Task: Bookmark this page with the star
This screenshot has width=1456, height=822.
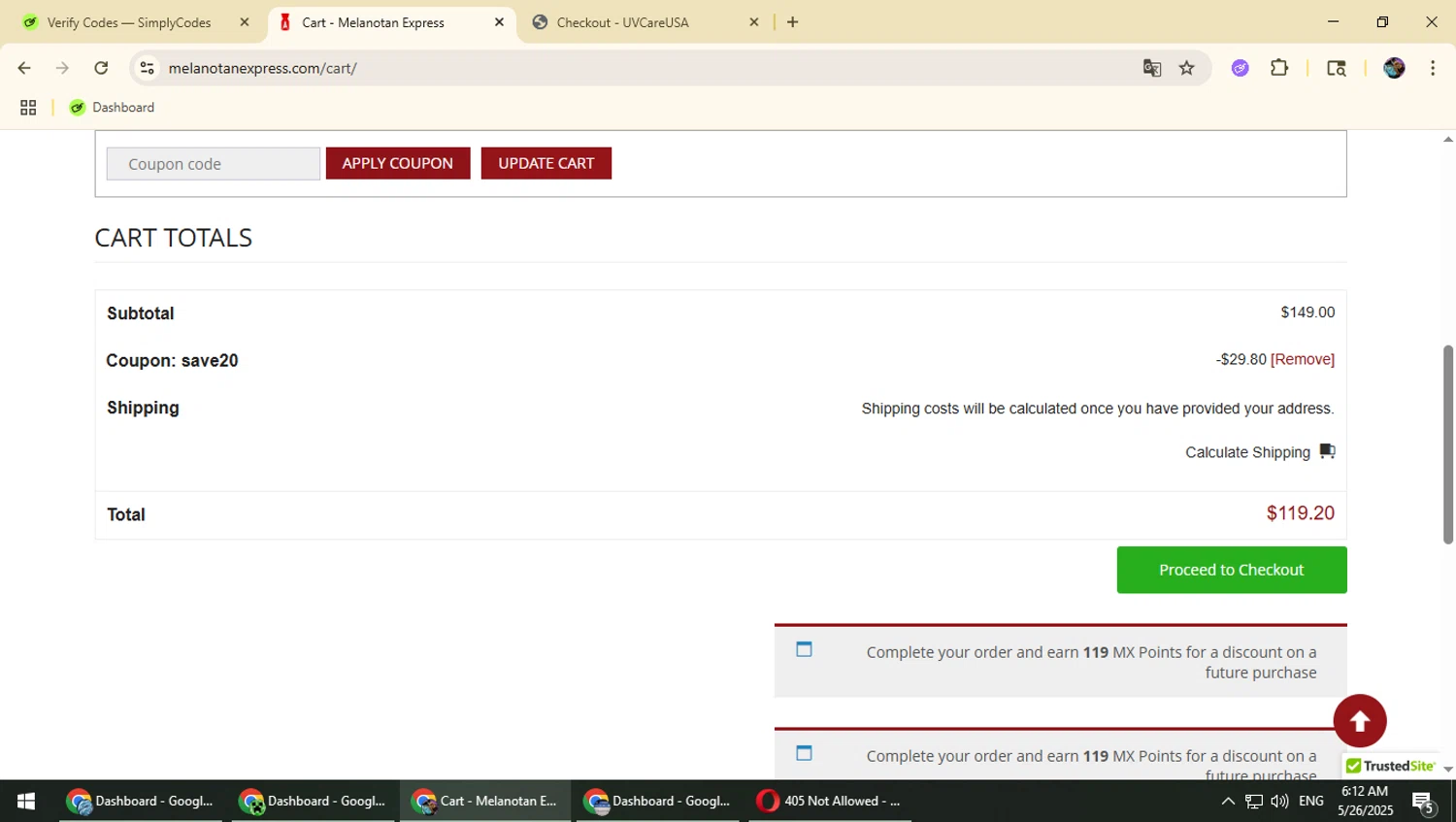Action: click(x=1186, y=68)
